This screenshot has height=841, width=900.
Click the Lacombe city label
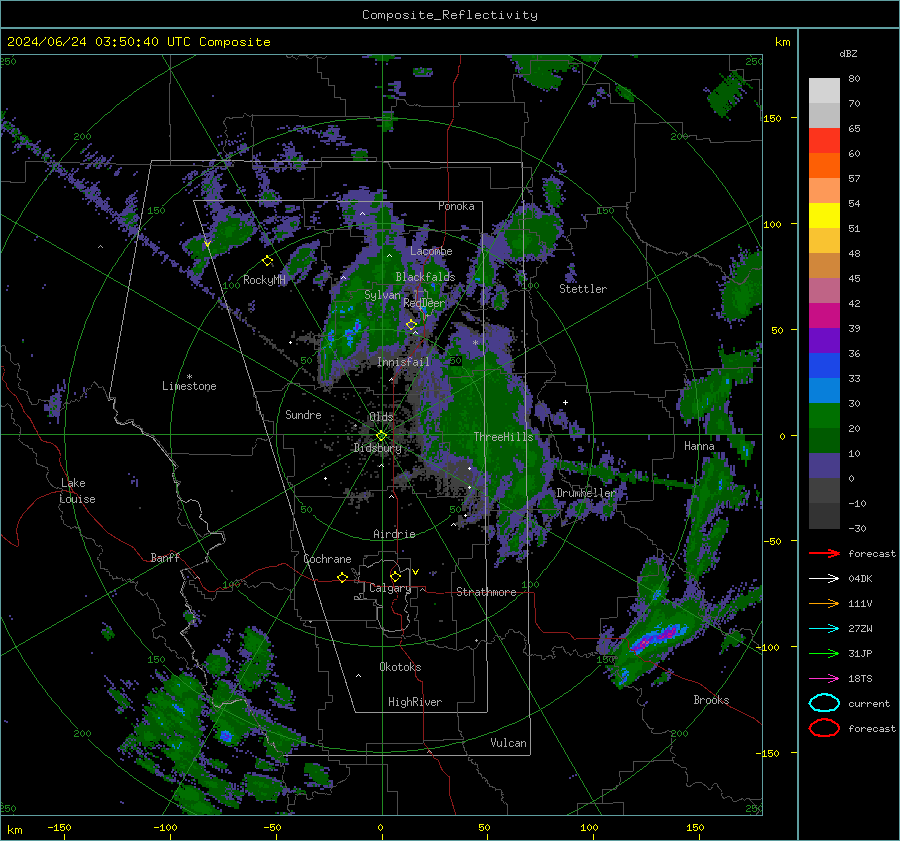pyautogui.click(x=431, y=251)
